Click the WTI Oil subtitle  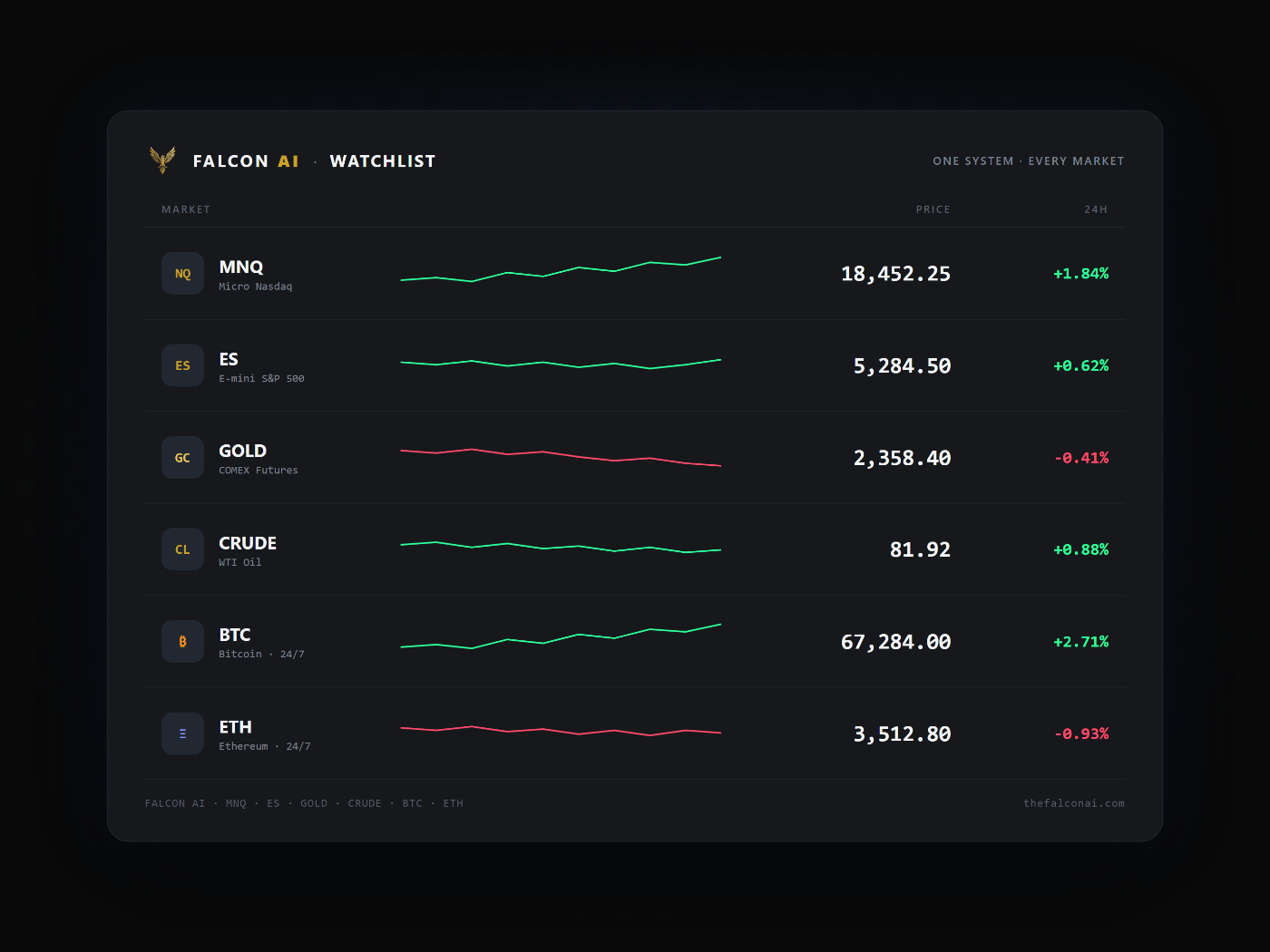(x=240, y=563)
